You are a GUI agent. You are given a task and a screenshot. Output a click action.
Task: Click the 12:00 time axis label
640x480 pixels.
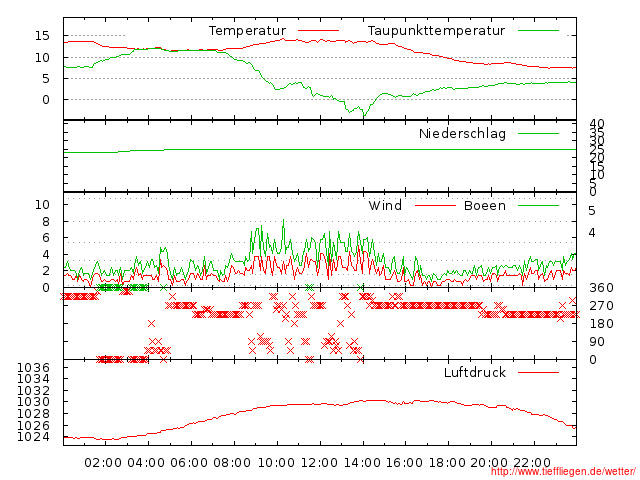(319, 463)
